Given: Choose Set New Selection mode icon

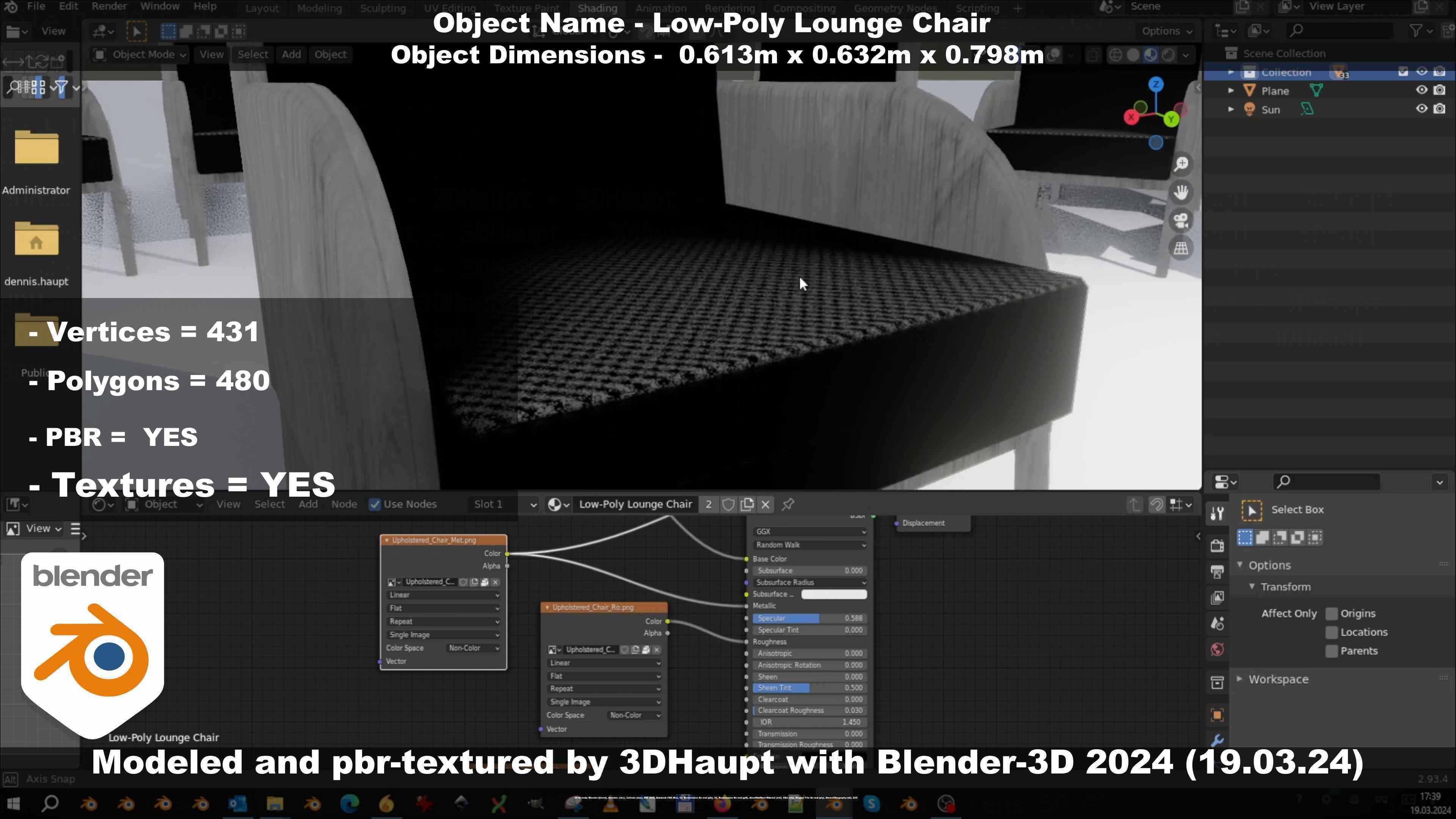Looking at the screenshot, I should point(1244,538).
